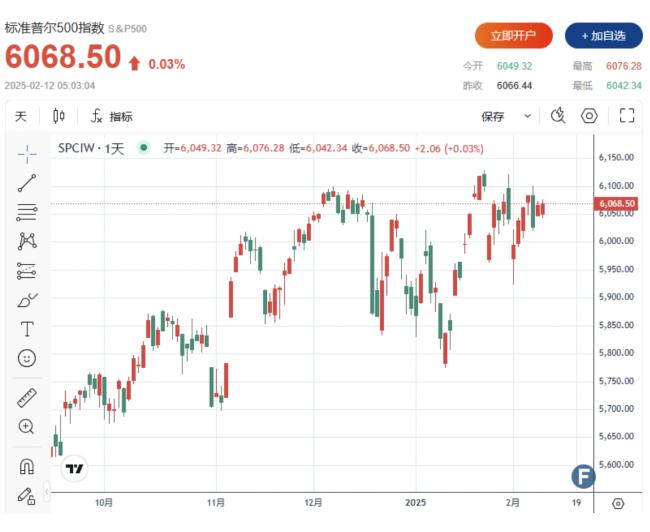
Task: Select the crosshair cursor tool
Action: point(27,154)
